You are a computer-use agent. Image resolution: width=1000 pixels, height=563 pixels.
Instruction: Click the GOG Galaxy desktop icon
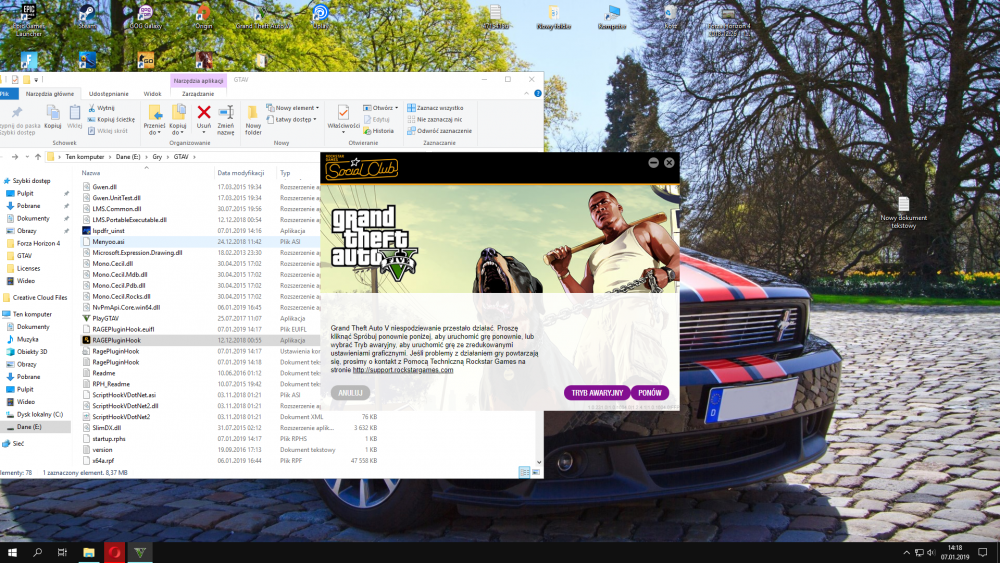[x=145, y=17]
